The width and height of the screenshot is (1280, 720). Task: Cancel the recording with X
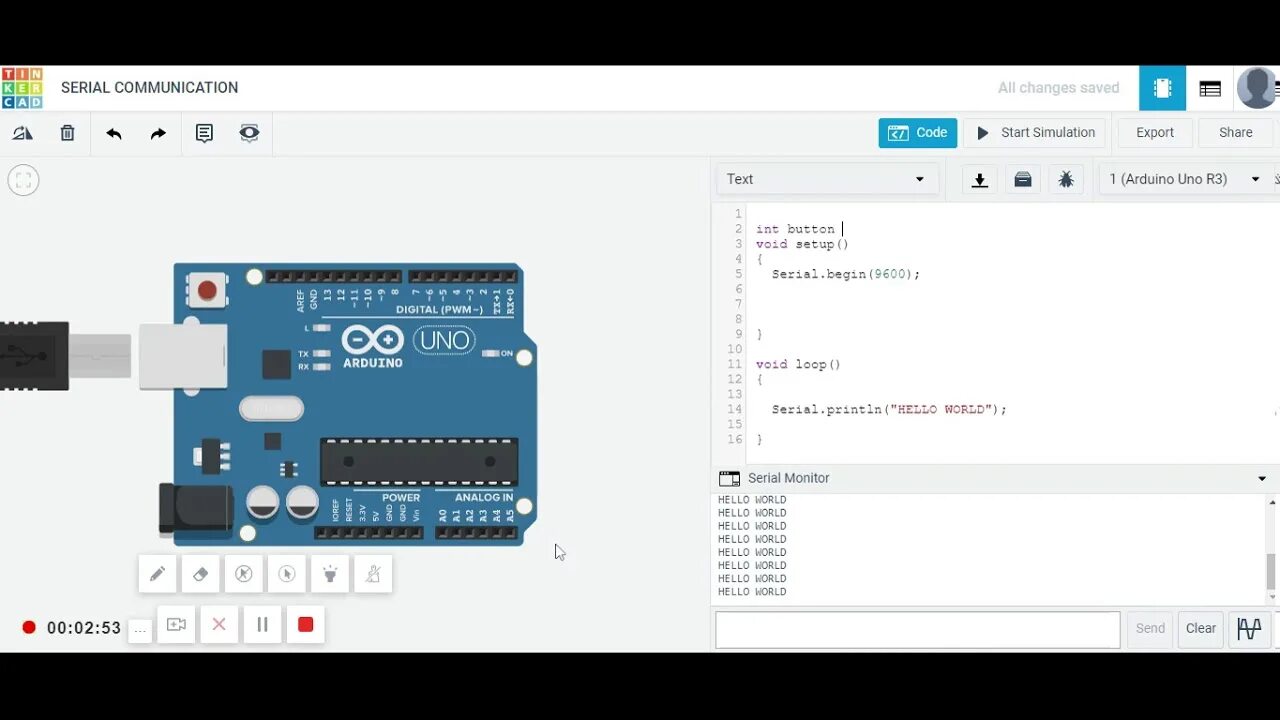coord(219,625)
